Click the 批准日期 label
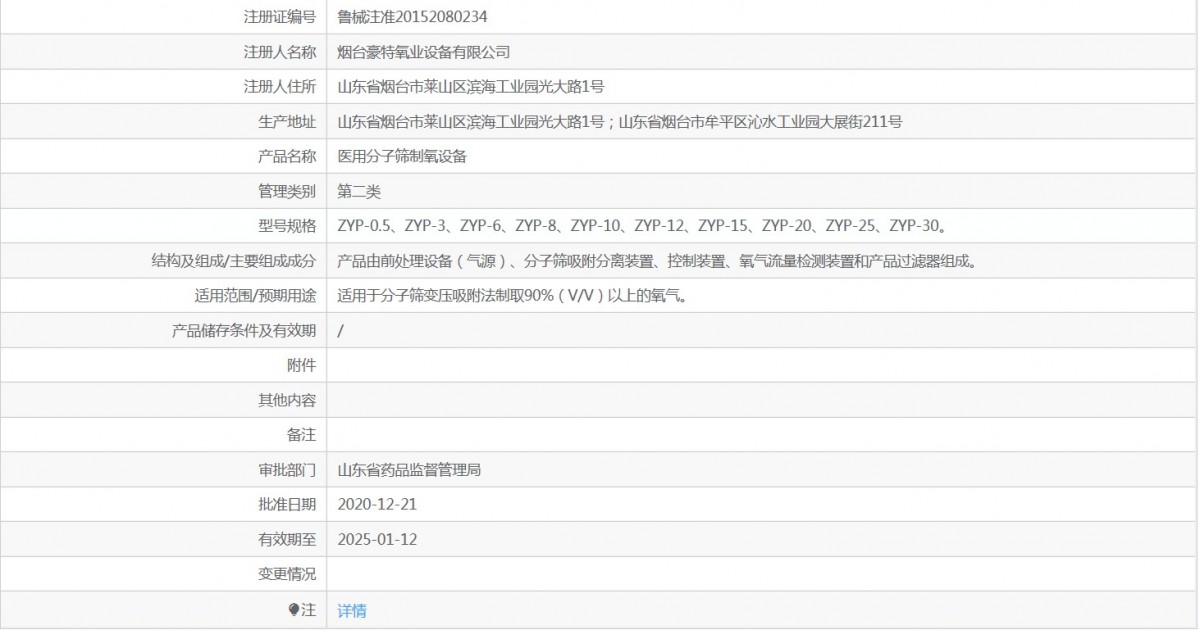The height and width of the screenshot is (630, 1200). [287, 505]
